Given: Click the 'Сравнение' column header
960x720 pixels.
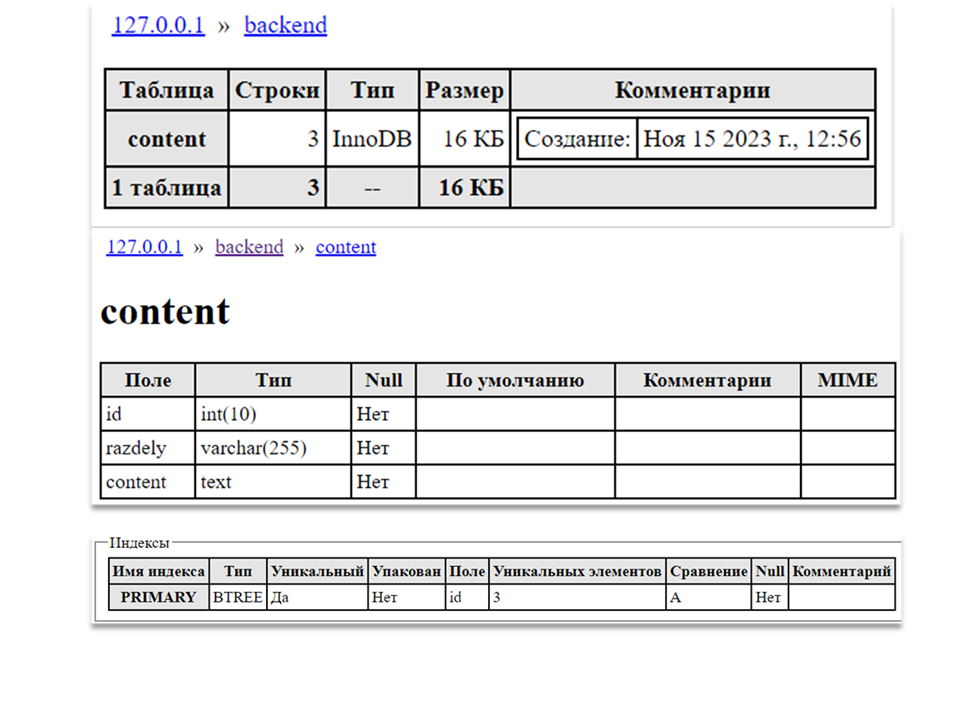Looking at the screenshot, I should coord(708,571).
